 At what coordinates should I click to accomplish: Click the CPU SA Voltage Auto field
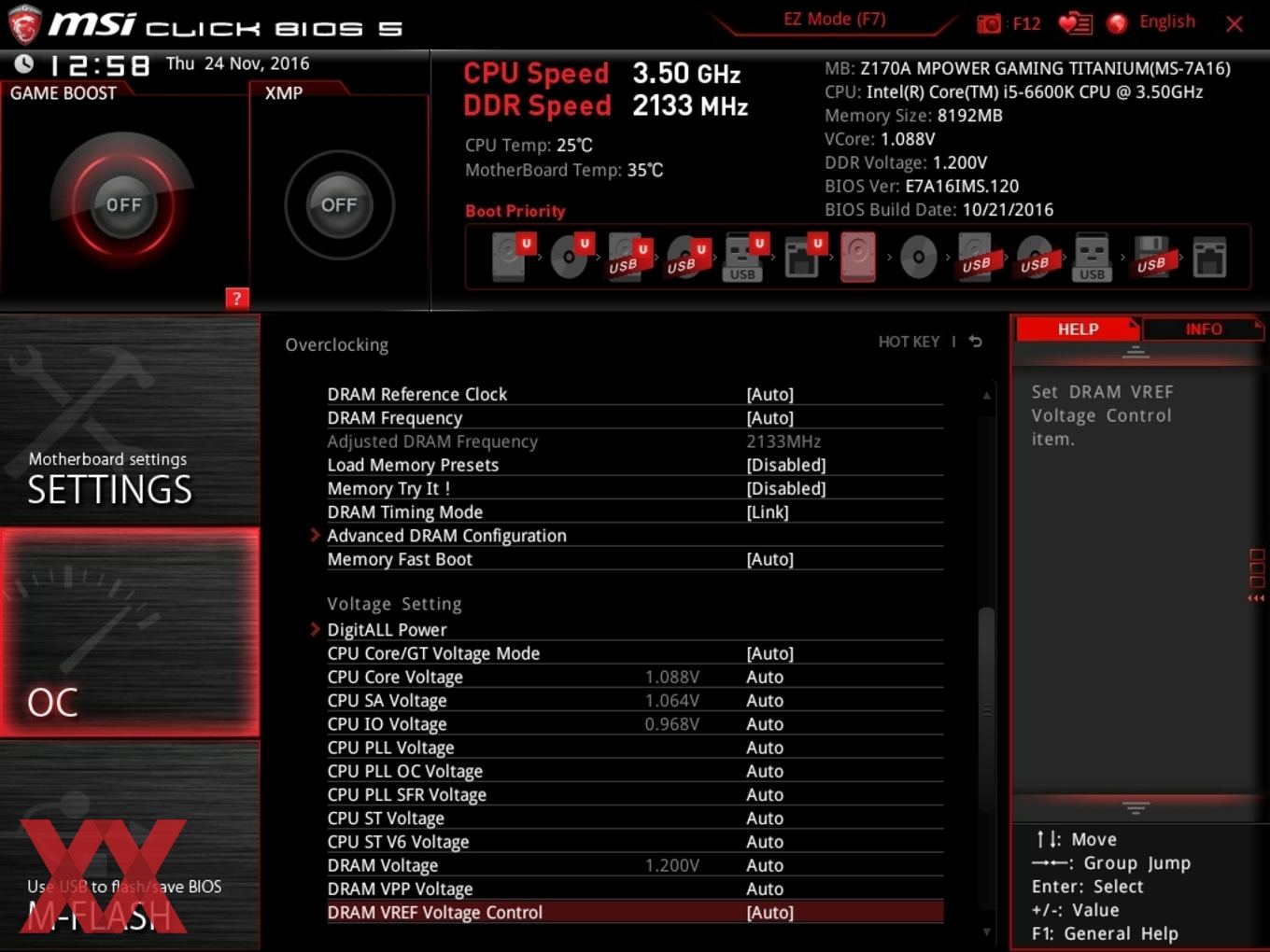click(765, 701)
